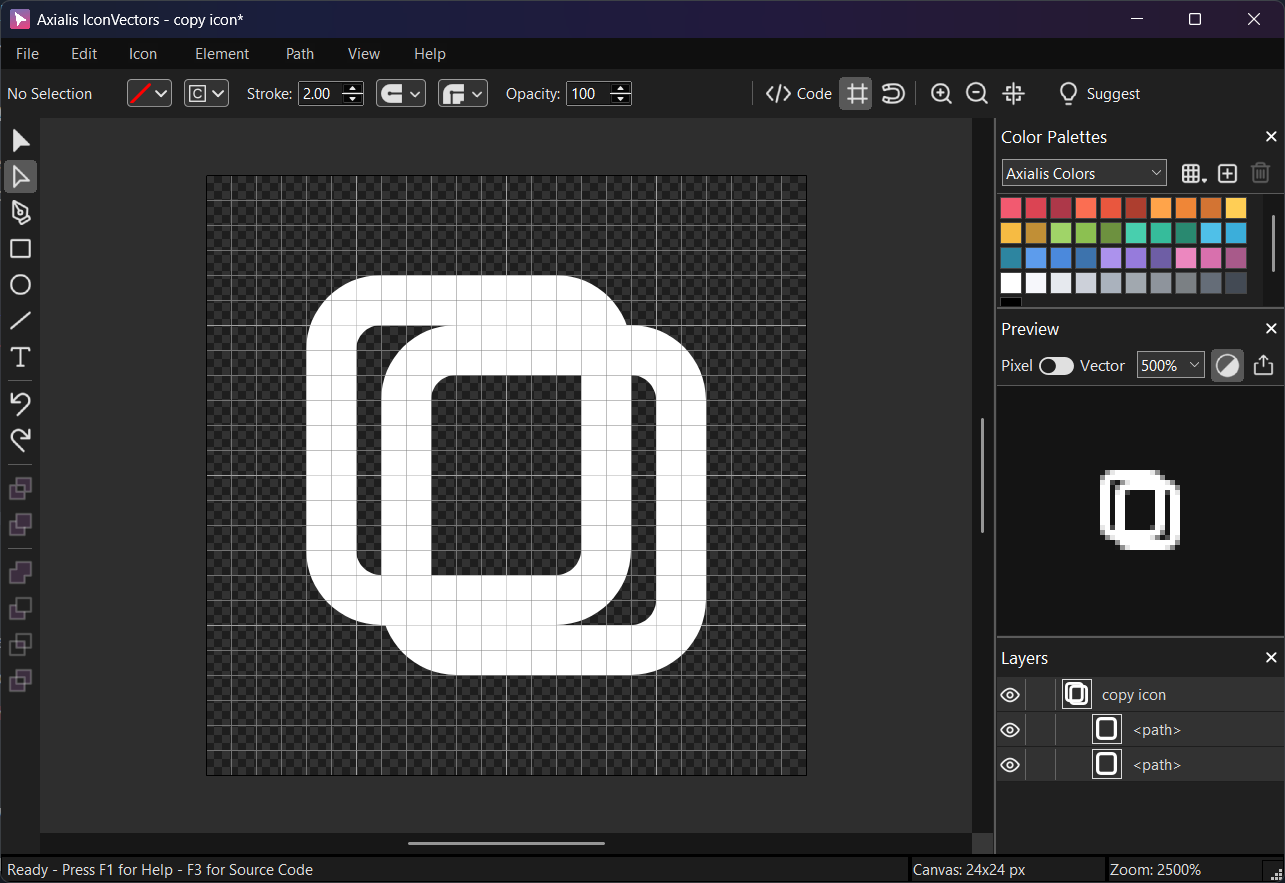This screenshot has width=1285, height=883.
Task: Select the Rectangle tool
Action: [x=20, y=248]
